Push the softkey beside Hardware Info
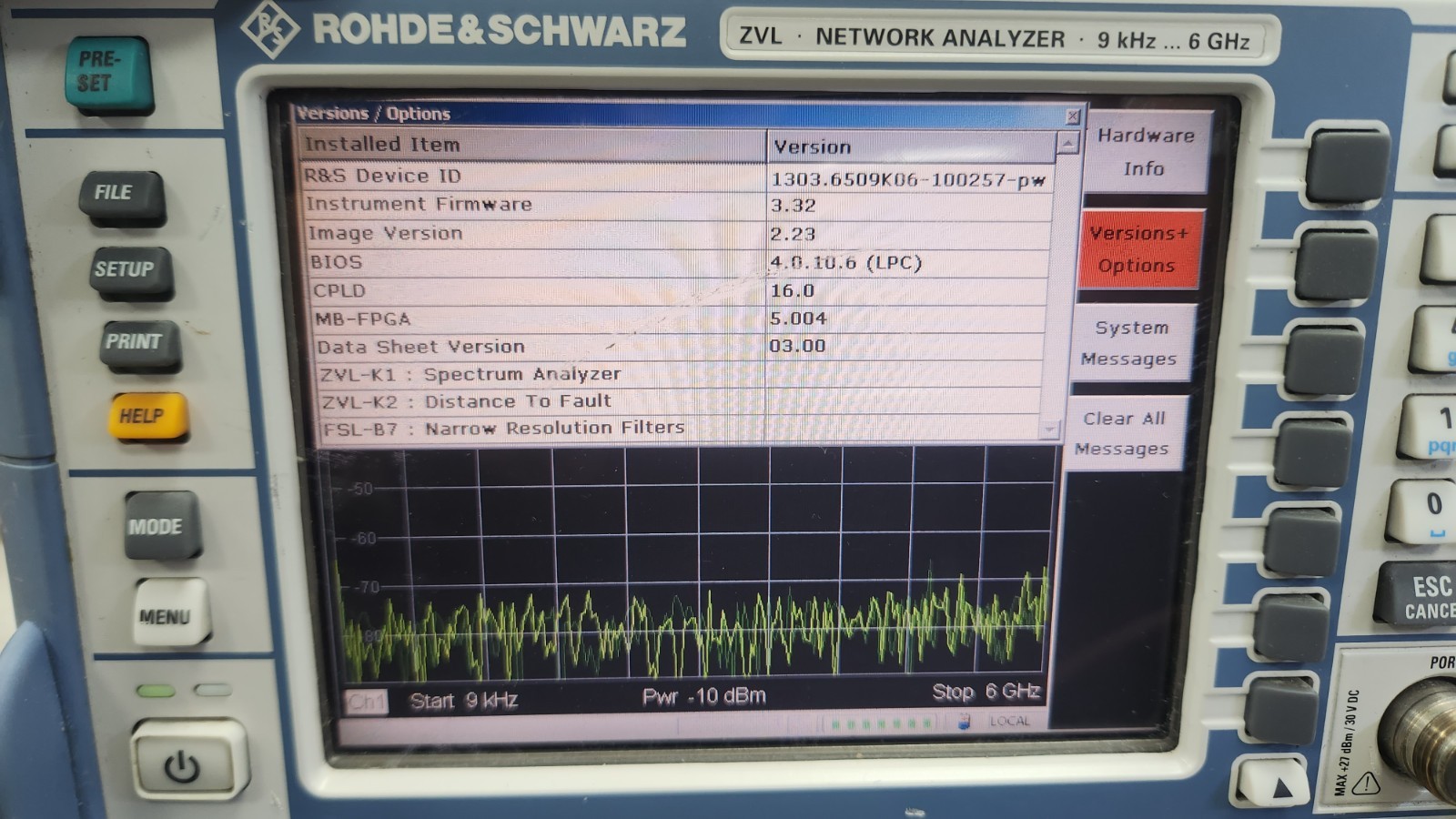 (x=1348, y=166)
